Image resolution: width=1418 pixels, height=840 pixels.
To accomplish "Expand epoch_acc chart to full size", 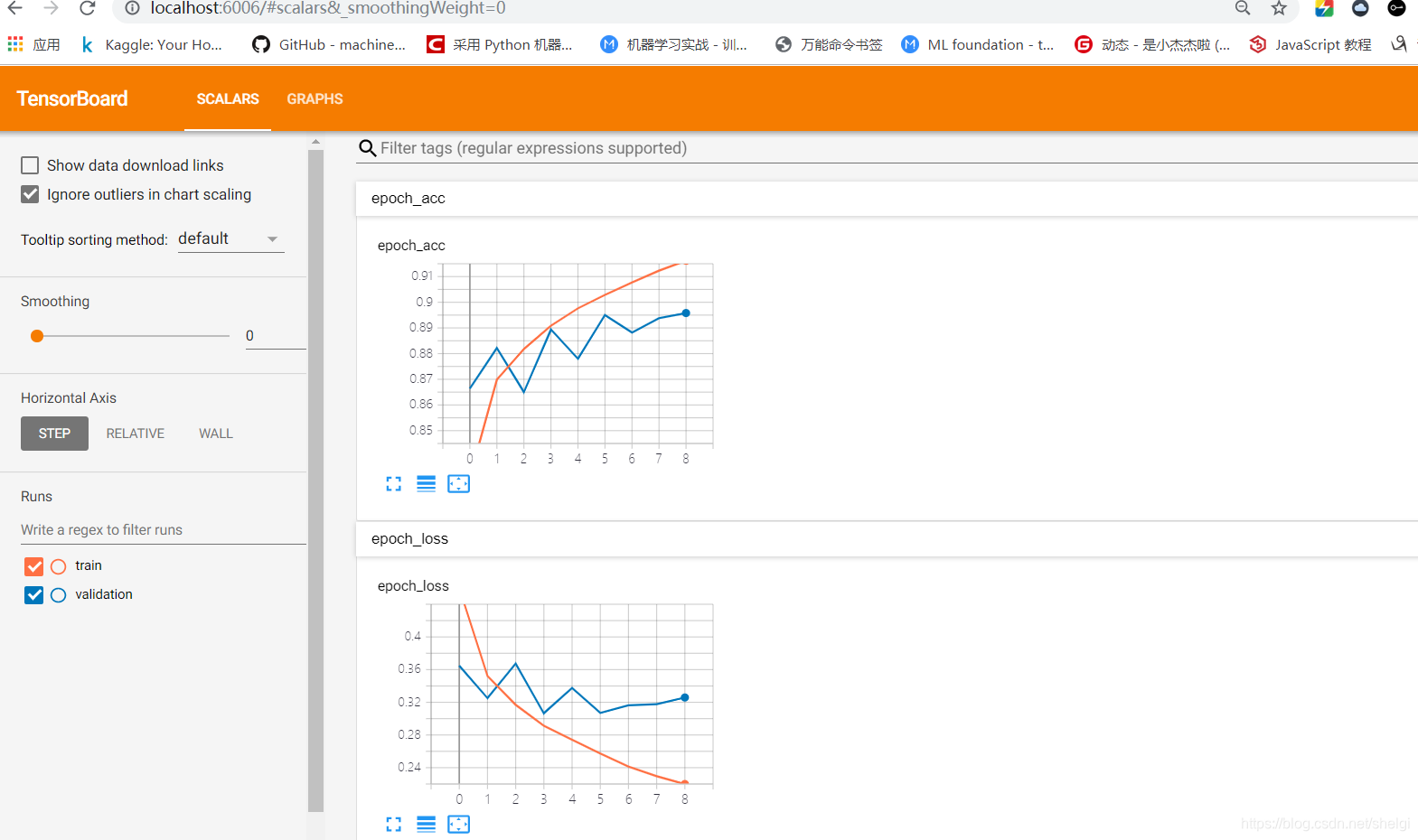I will point(394,484).
